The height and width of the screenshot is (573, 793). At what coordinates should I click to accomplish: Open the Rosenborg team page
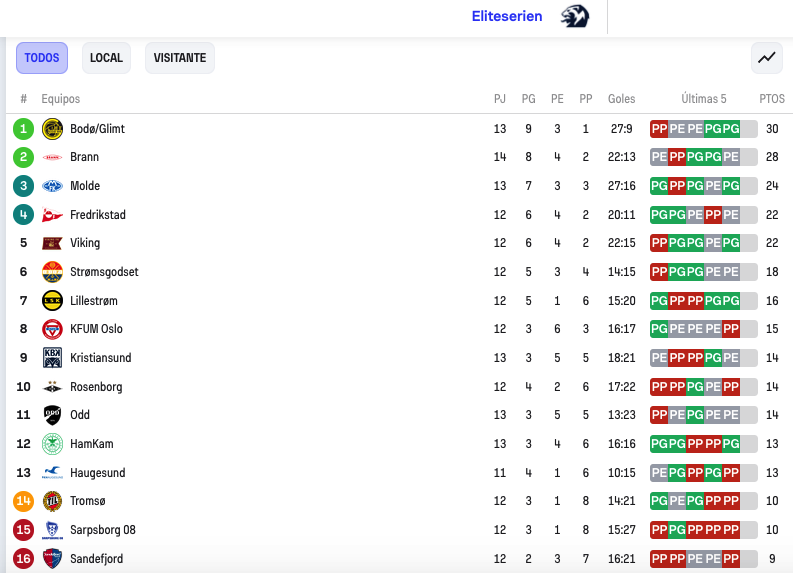pos(96,387)
